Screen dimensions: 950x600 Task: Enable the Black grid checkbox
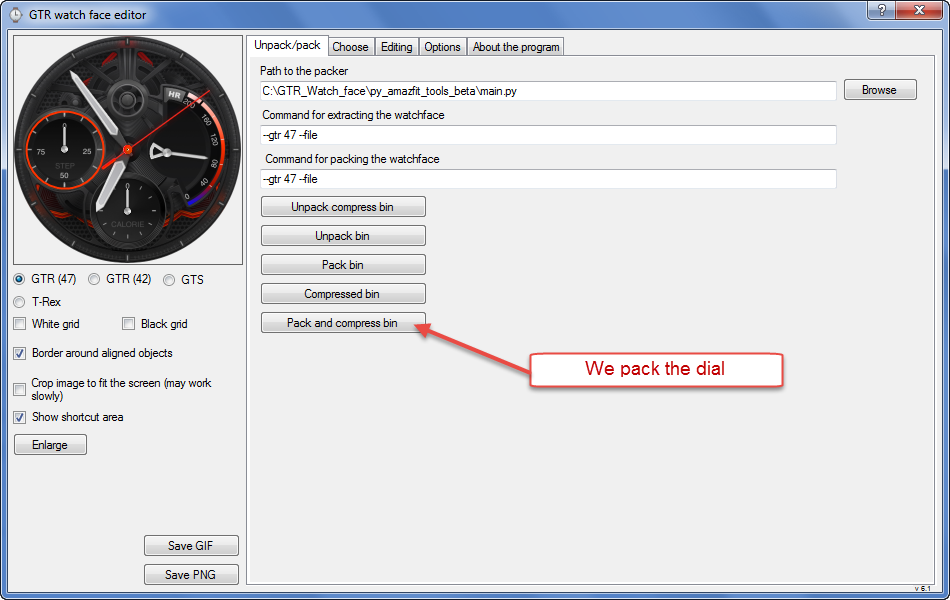[128, 324]
